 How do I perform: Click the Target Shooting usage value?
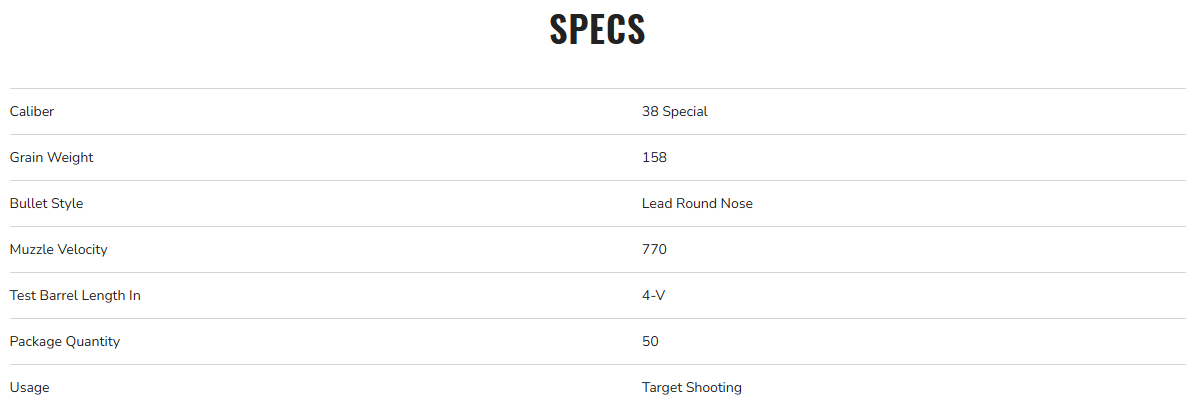pos(691,388)
